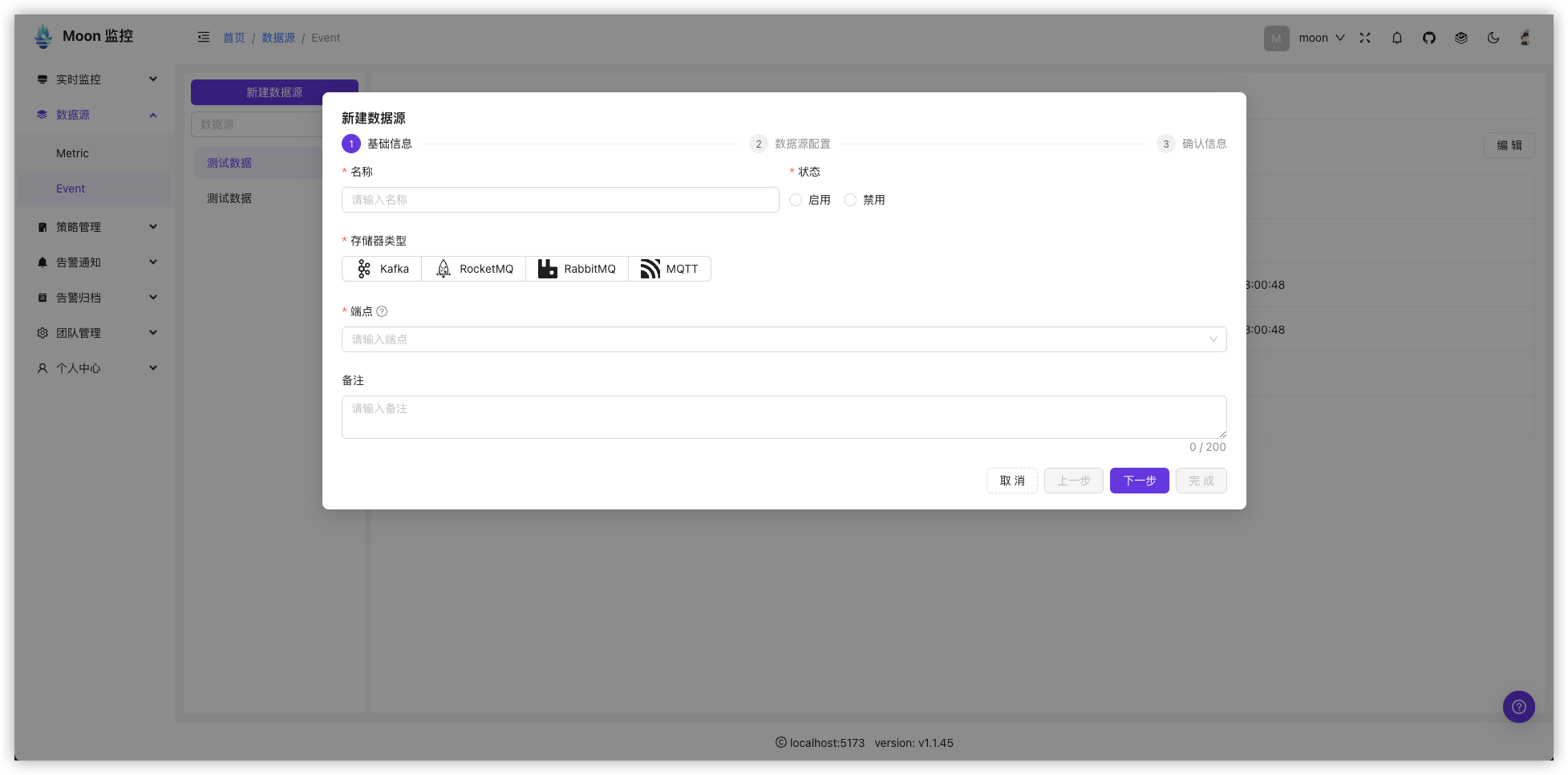Open the Metric submenu item
Screen dimensions: 1568x775
click(96, 153)
